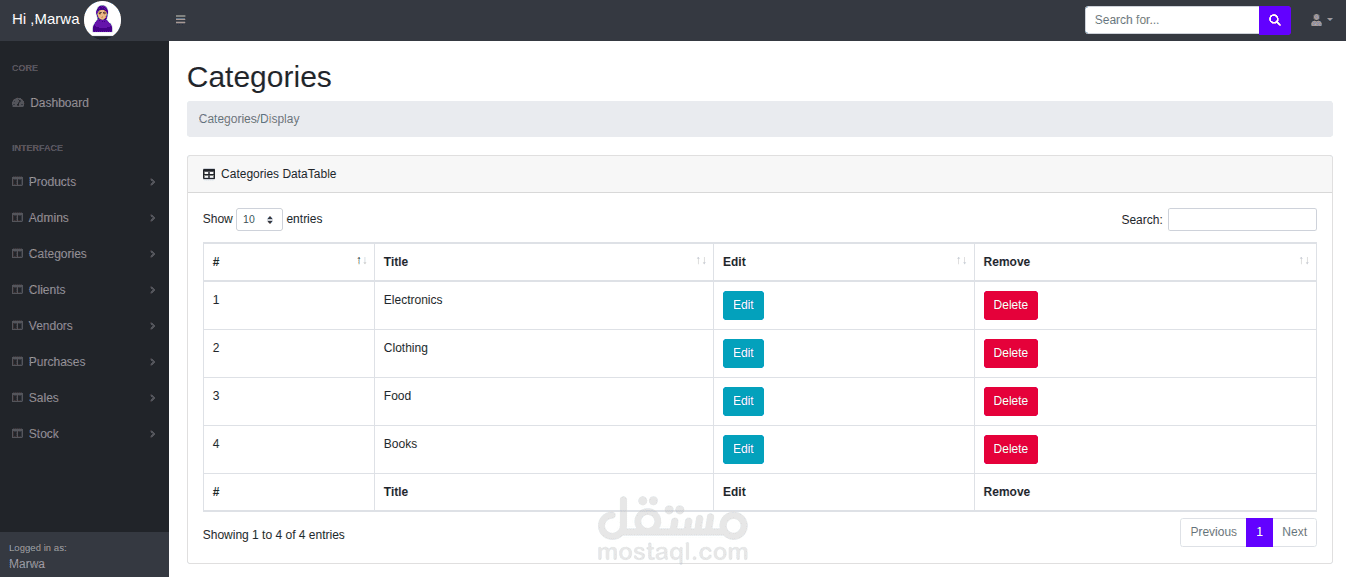Image resolution: width=1346 pixels, height=577 pixels.
Task: Sort by the Title column arrows
Action: tap(701, 261)
